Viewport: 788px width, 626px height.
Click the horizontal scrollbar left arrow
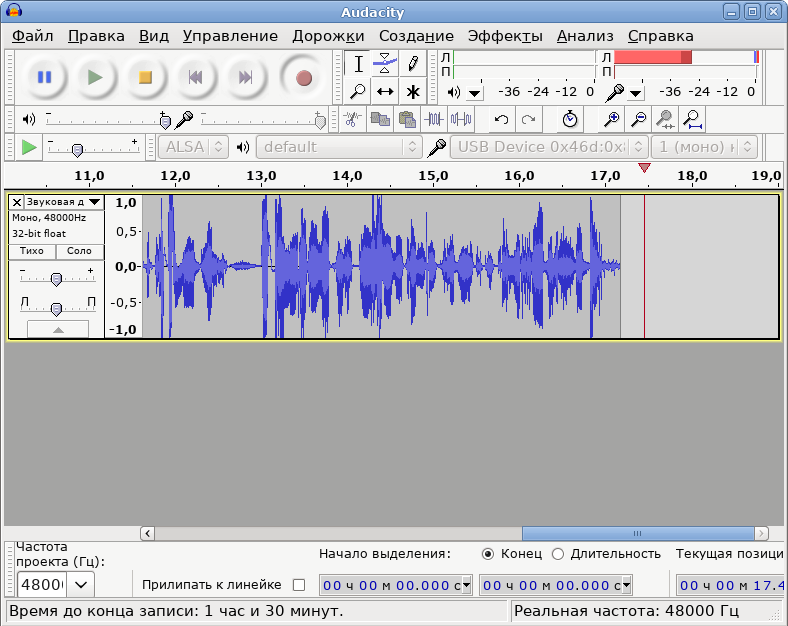click(147, 533)
